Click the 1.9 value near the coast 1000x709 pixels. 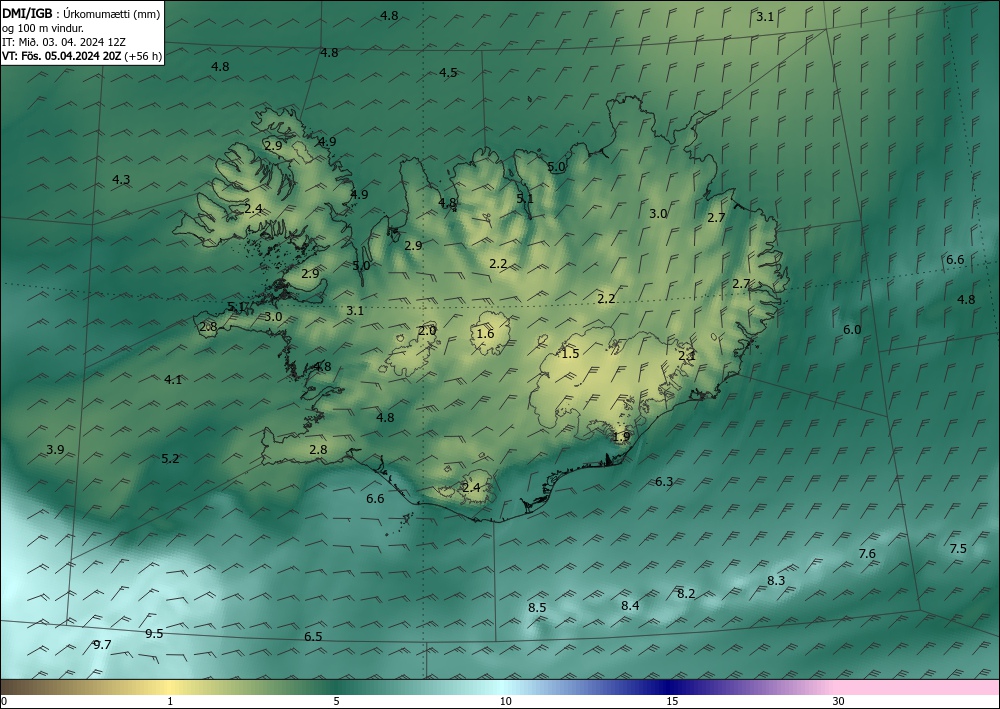tap(621, 437)
